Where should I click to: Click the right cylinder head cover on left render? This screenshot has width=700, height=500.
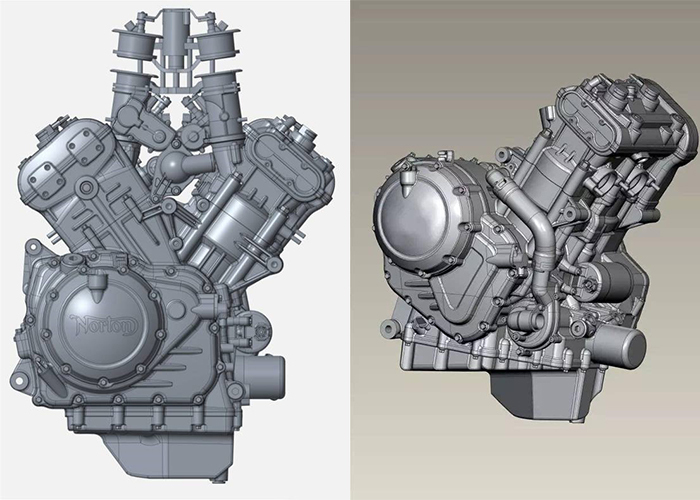point(284,165)
